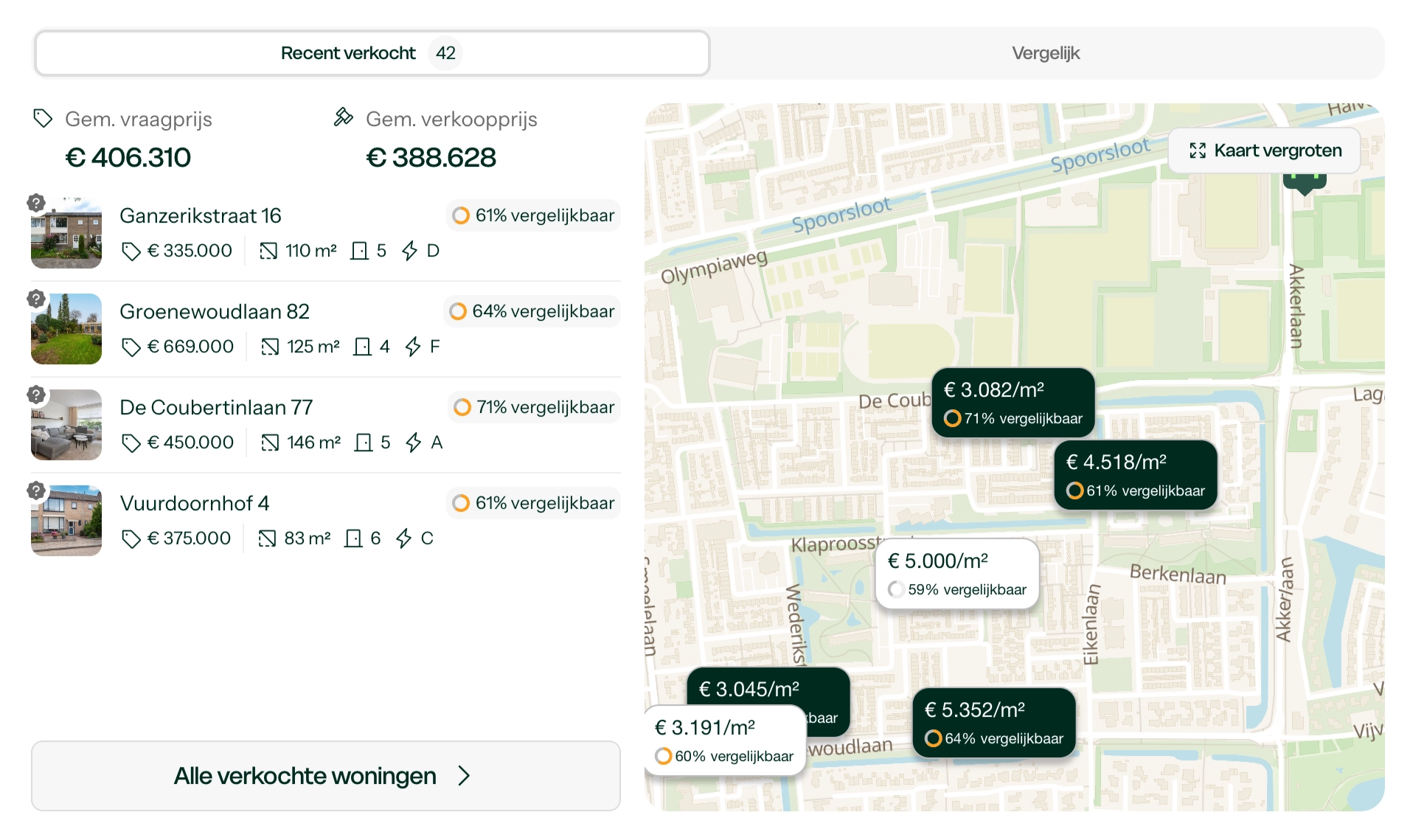The height and width of the screenshot is (840, 1410).
Task: Click the floor area icon next to 83 m²
Action: [267, 539]
